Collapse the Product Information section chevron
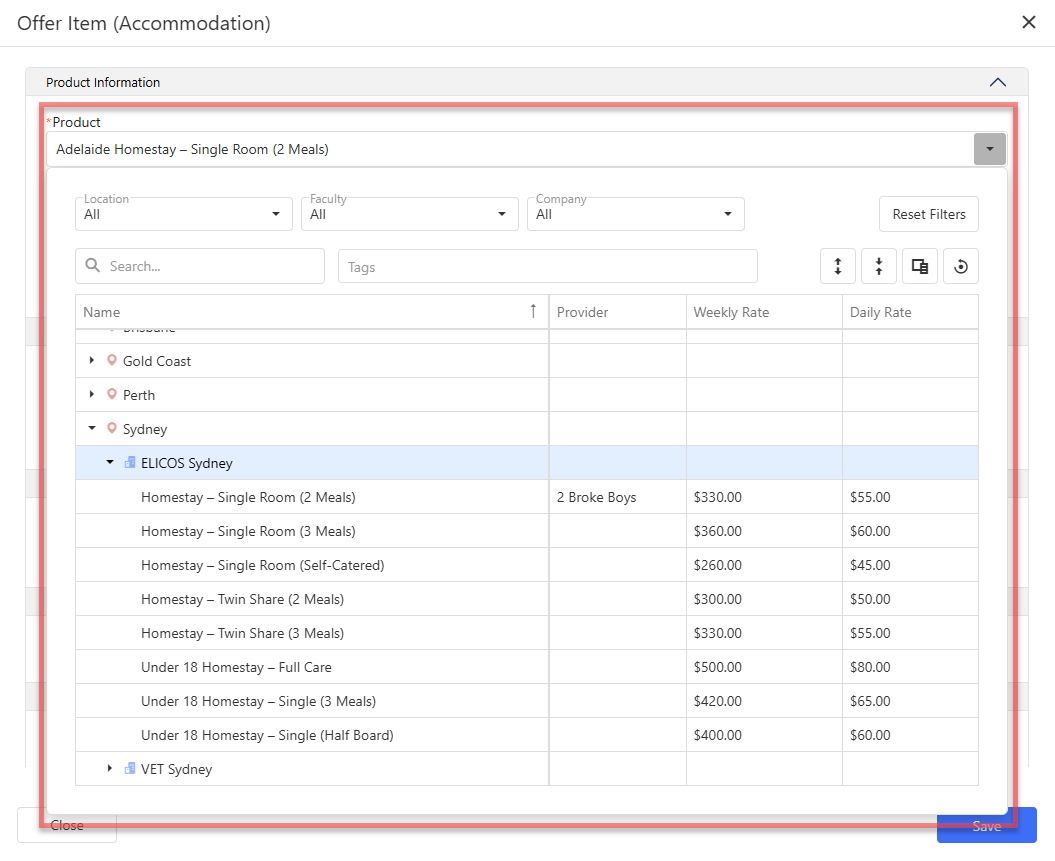Screen dimensions: 1055x861 [998, 82]
